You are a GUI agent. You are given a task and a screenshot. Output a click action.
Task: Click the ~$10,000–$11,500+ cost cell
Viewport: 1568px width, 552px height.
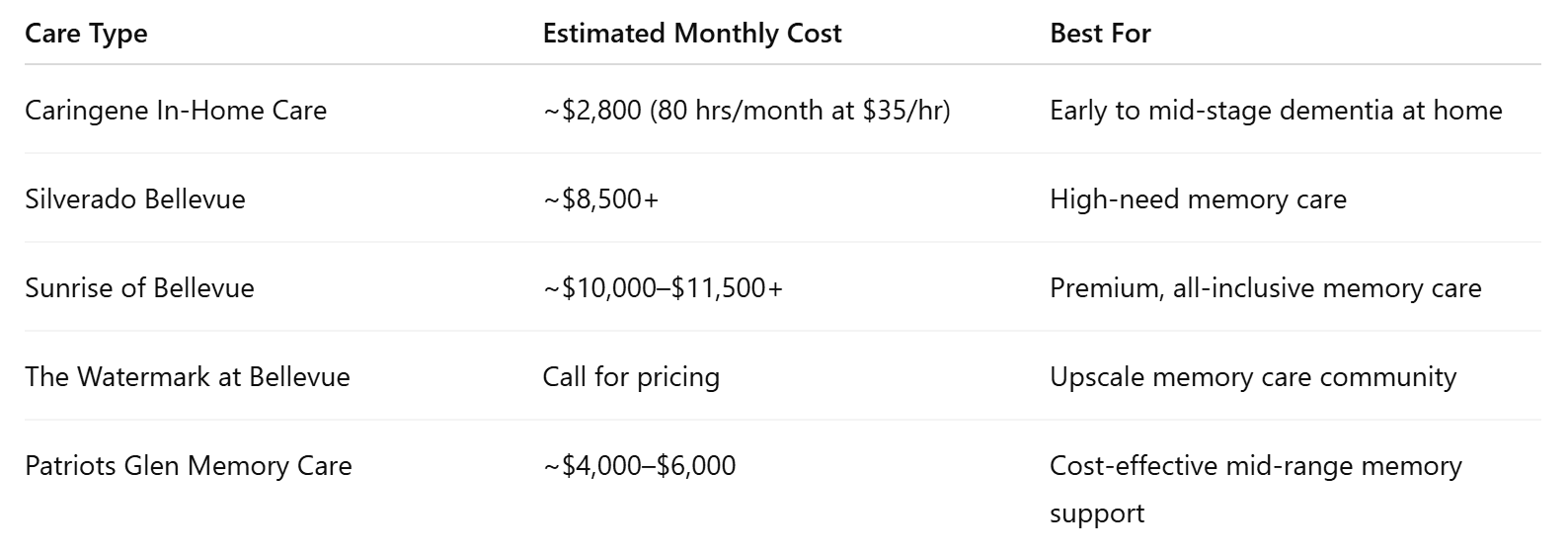663,287
